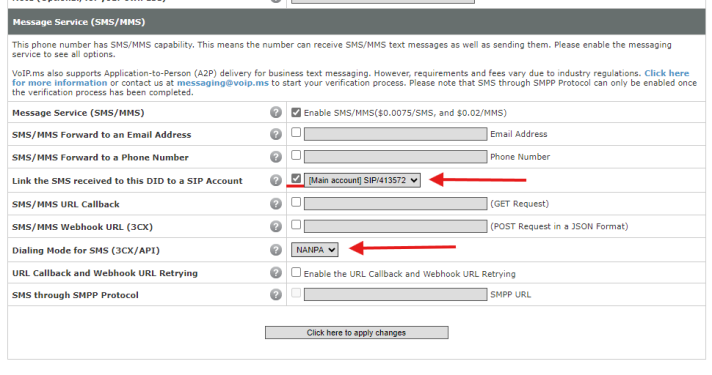Screen dimensions: 712x375
Task: Select the SMS/MMS Webhook URL (3CX) label
Action: coord(82,227)
